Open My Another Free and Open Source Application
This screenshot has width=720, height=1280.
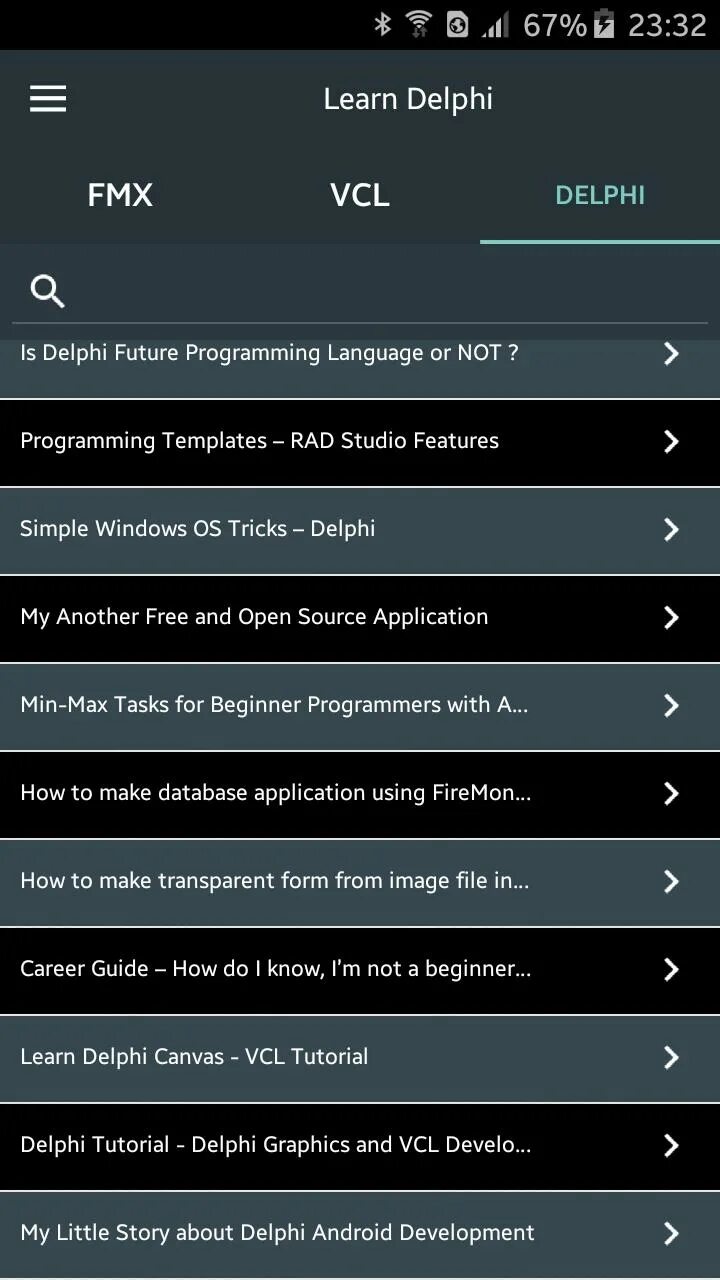click(360, 618)
